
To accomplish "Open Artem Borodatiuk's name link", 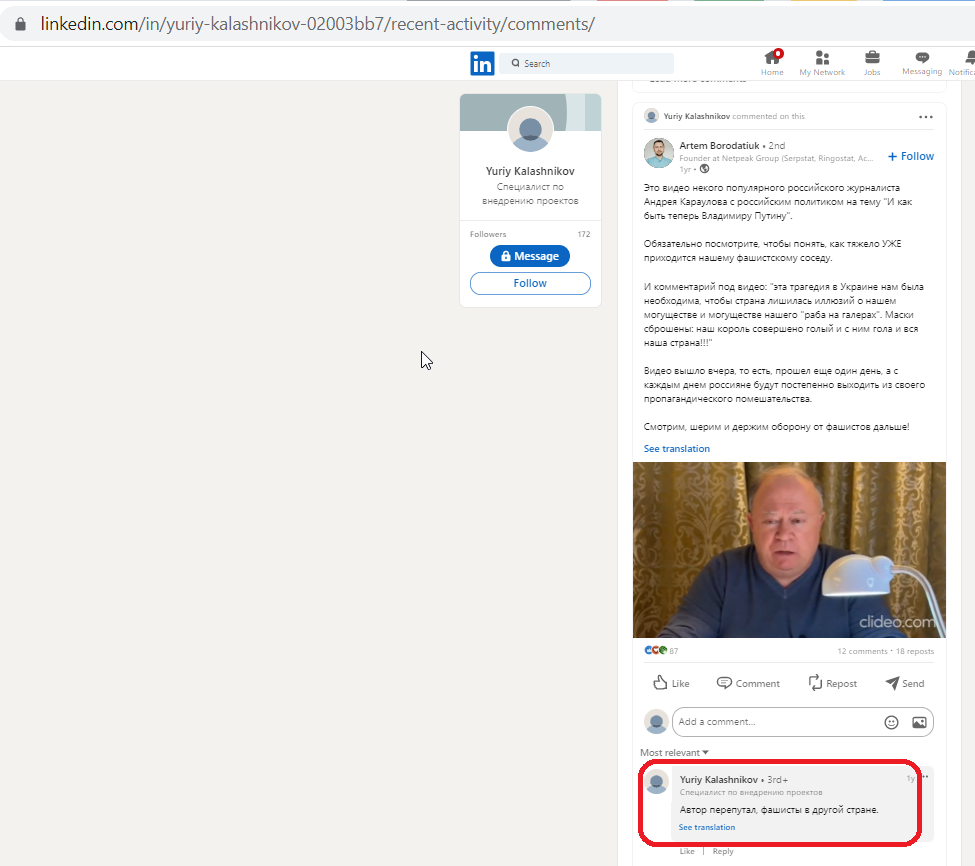I will tap(719, 145).
